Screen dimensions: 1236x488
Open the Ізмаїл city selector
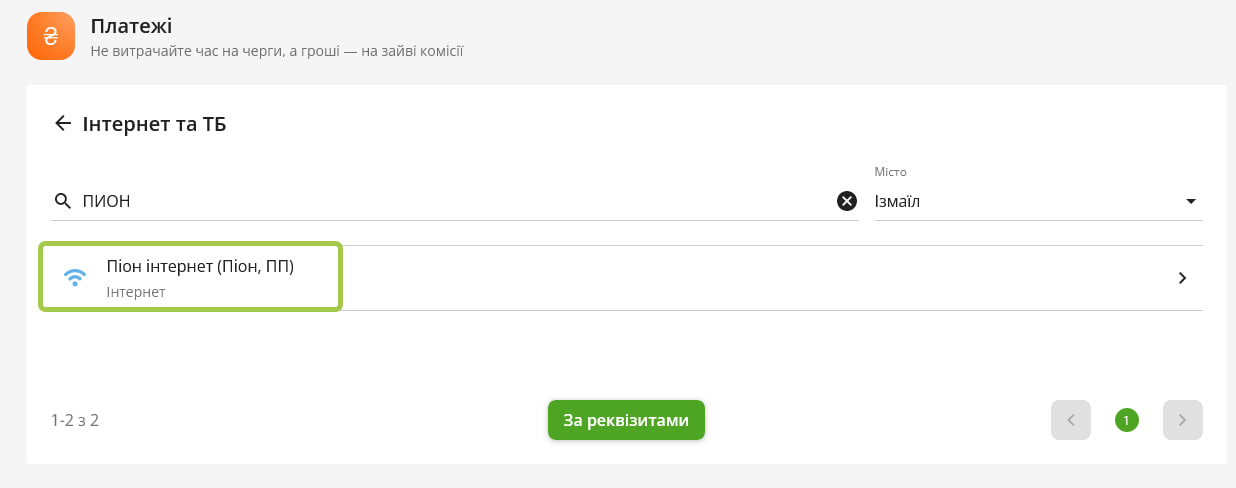[x=1039, y=201]
